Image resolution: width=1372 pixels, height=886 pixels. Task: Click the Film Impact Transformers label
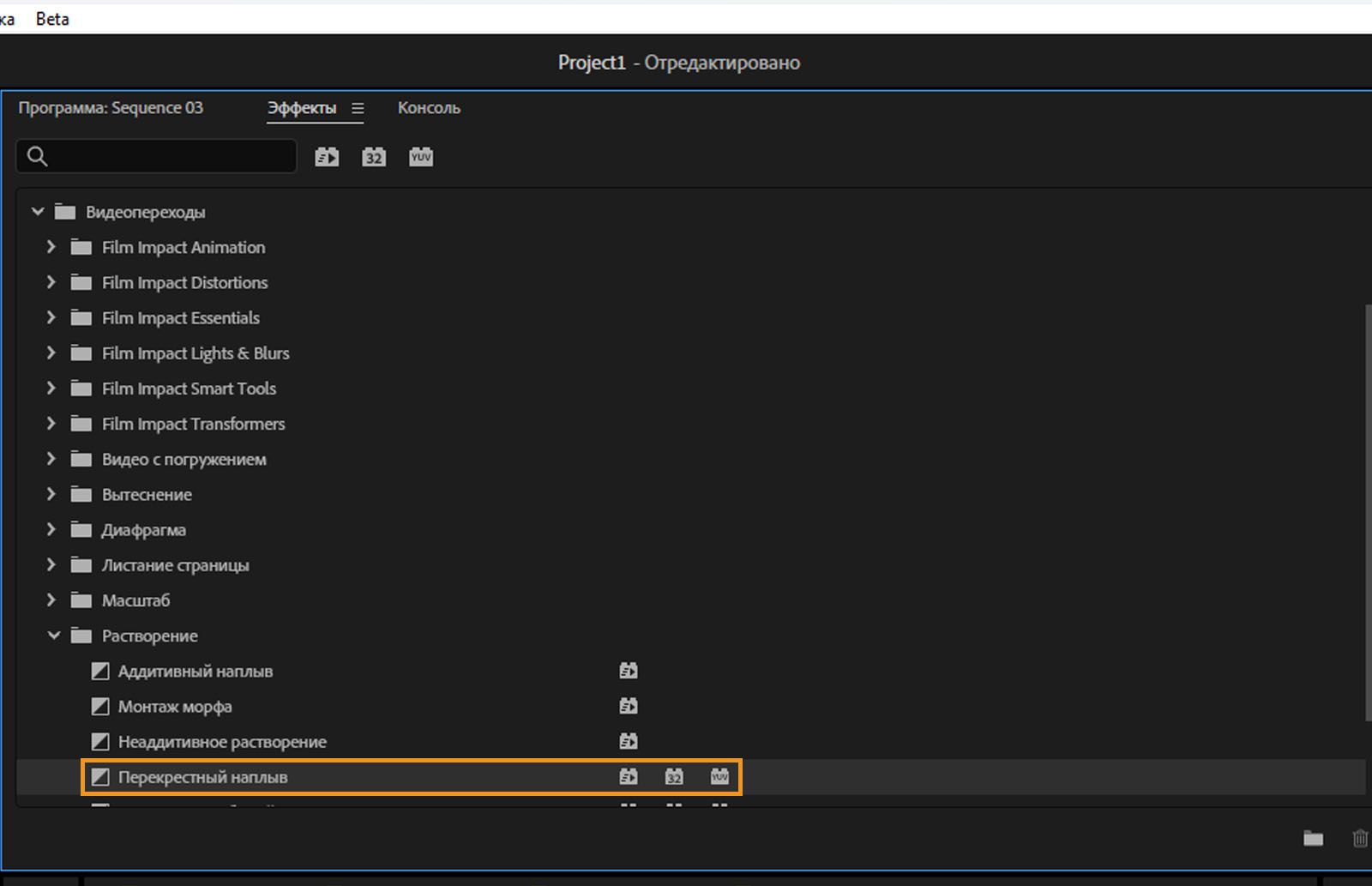coord(194,424)
